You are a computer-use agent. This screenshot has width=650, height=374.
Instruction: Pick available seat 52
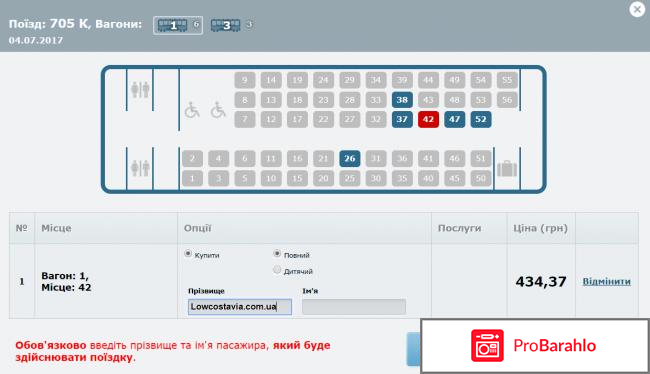(481, 119)
